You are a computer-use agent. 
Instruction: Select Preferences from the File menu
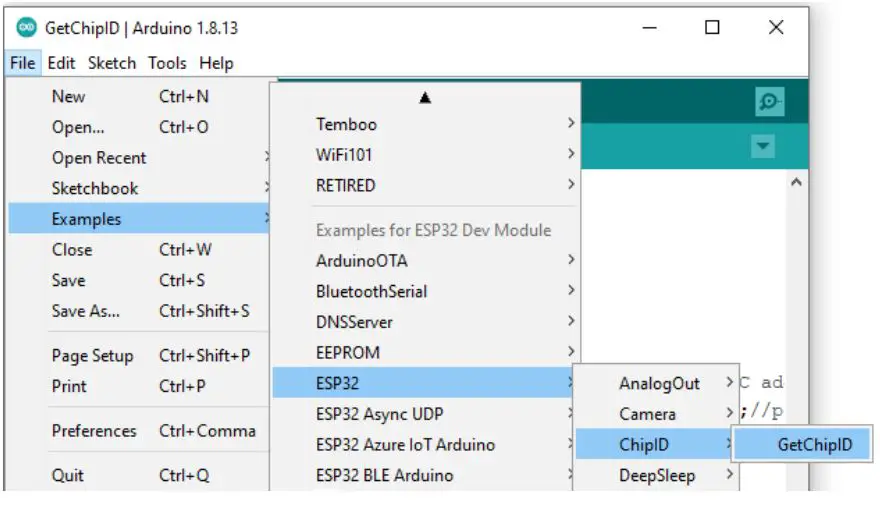(x=94, y=431)
